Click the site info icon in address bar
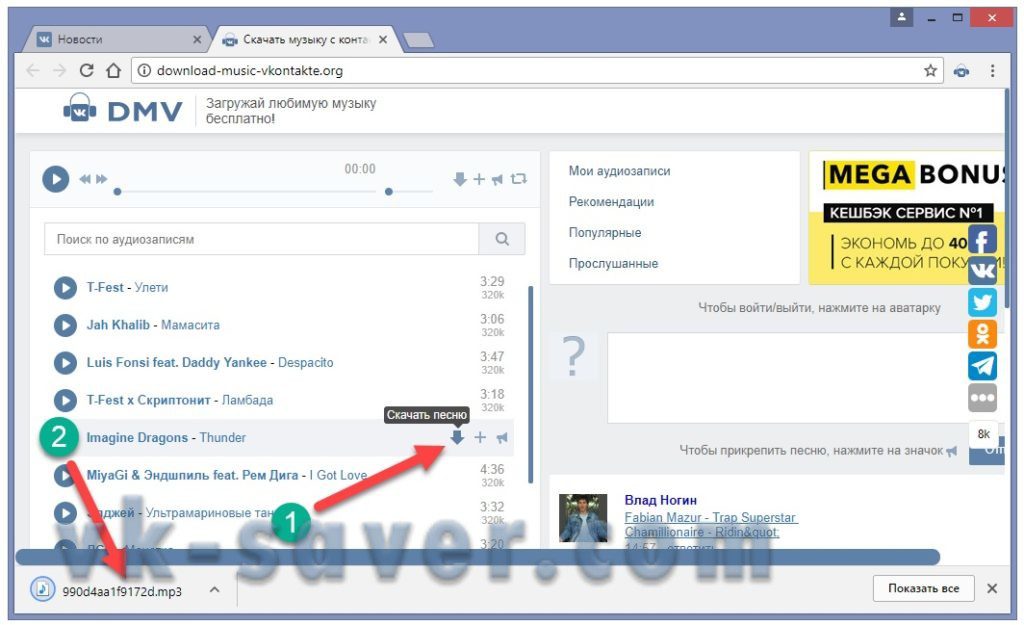 click(144, 71)
